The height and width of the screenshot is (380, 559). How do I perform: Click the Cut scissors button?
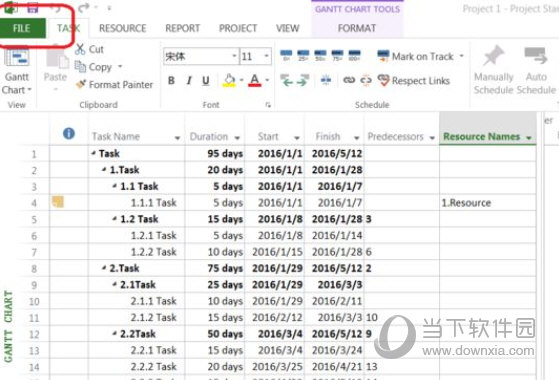click(89, 49)
